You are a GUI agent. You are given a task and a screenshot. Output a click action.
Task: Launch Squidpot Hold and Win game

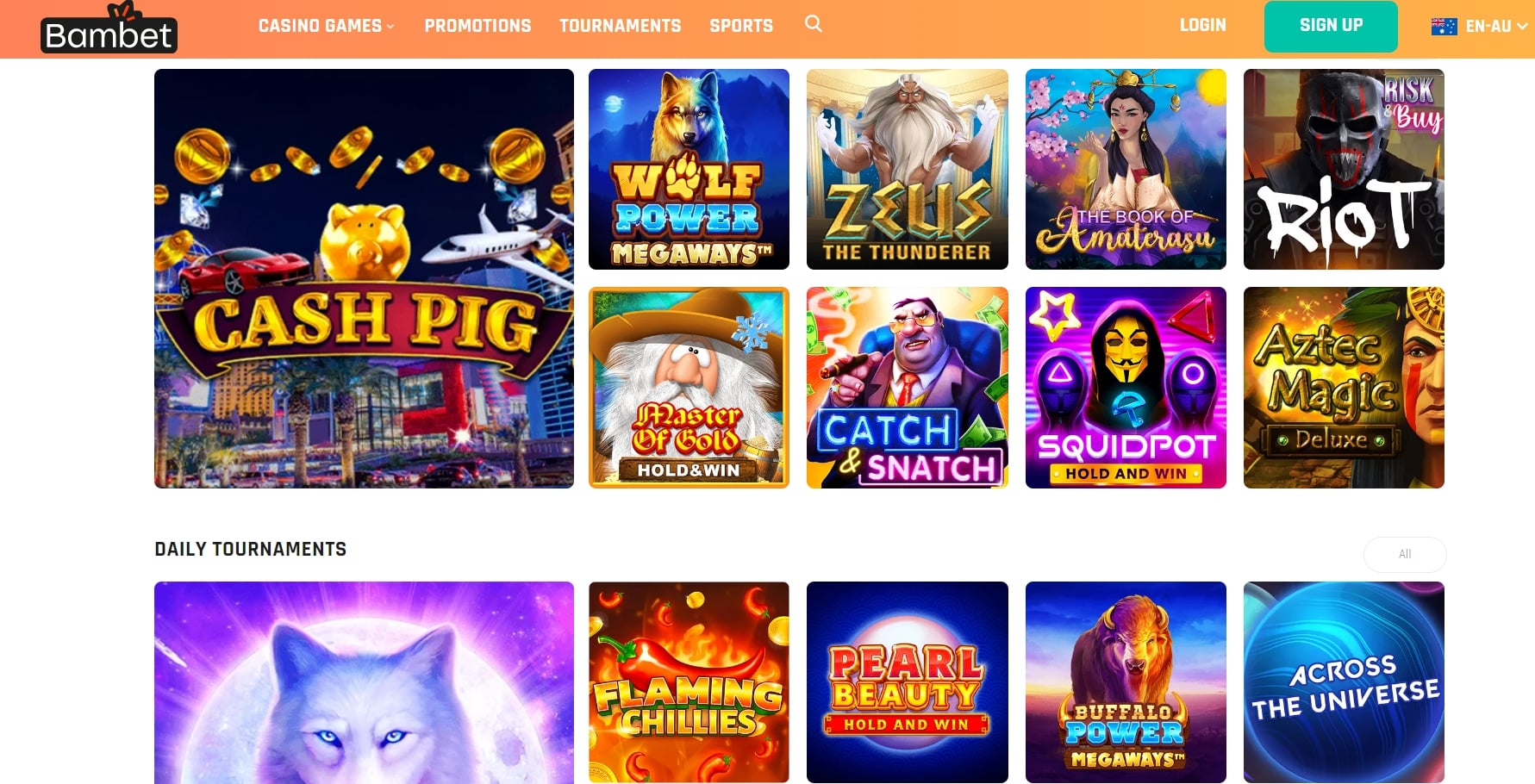click(1126, 388)
